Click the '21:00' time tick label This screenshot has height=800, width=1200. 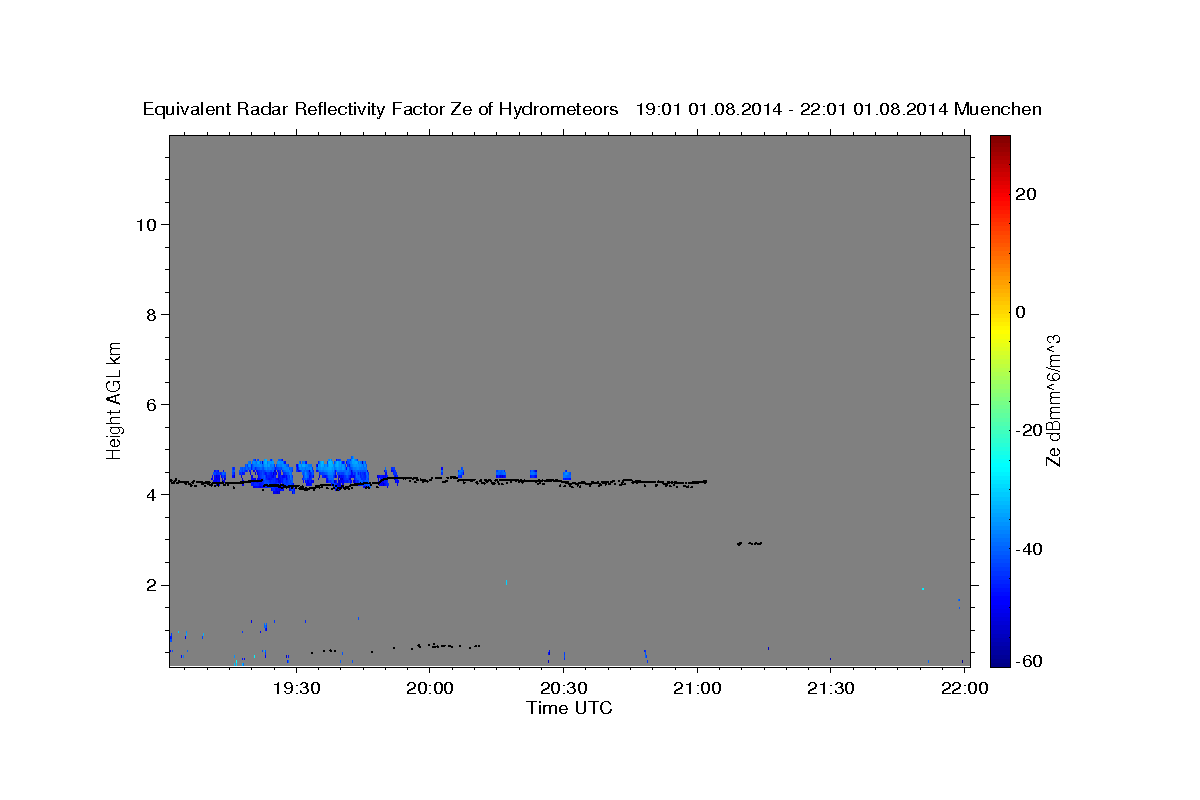pos(697,688)
